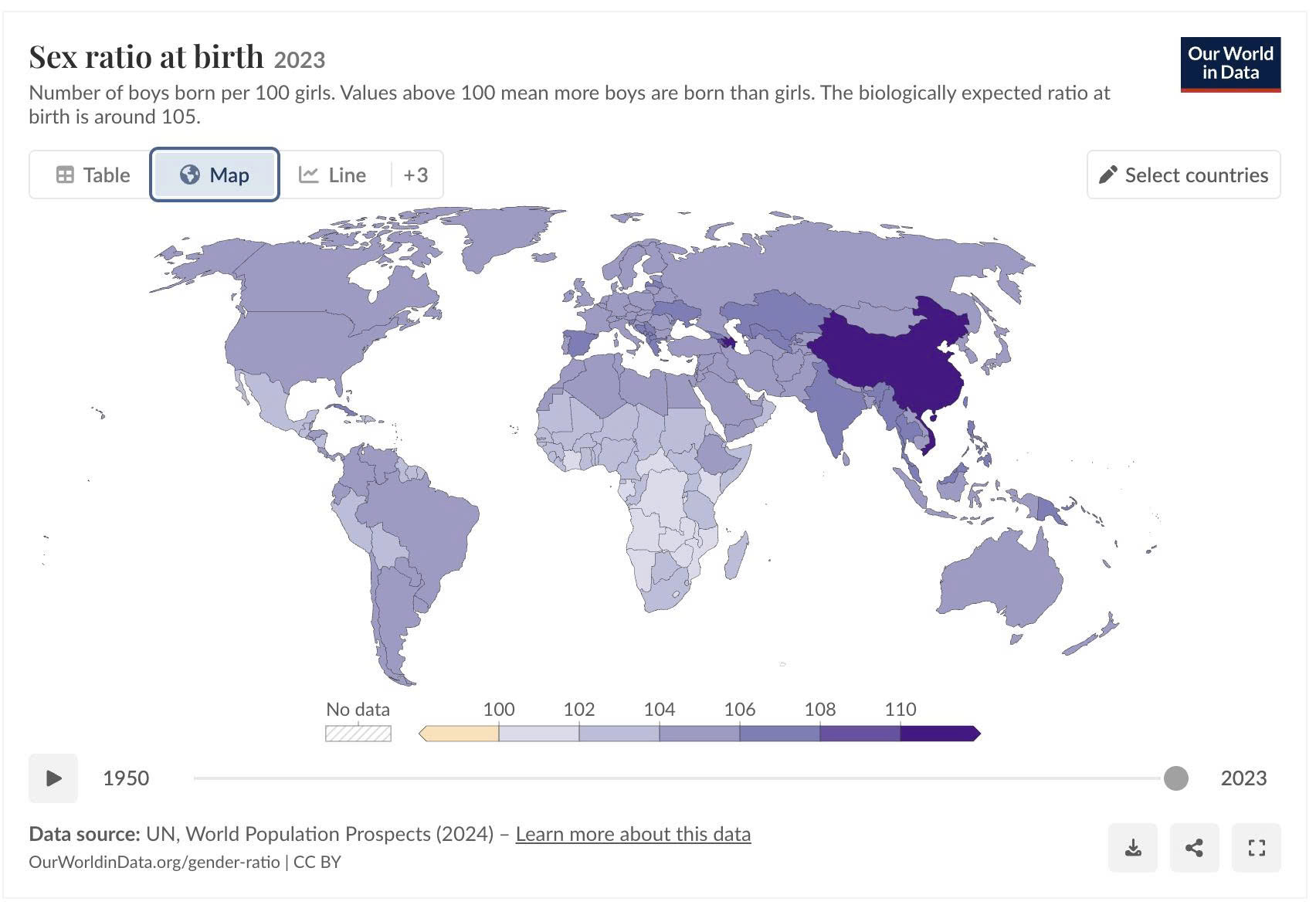
Task: Open the Line chart tab
Action: (333, 175)
